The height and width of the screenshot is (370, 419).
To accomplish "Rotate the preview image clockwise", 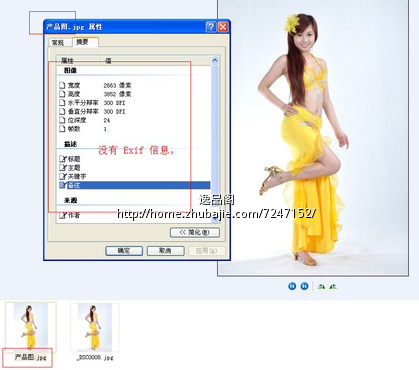I will pyautogui.click(x=321, y=286).
